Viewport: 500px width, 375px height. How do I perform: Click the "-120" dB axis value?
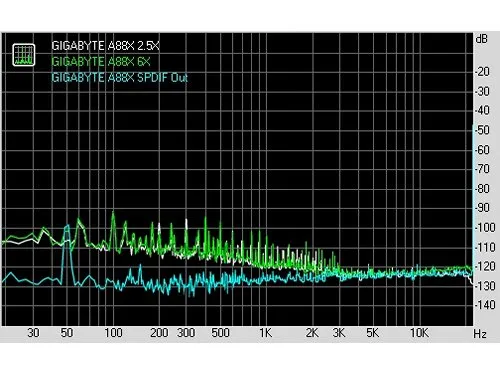point(485,266)
